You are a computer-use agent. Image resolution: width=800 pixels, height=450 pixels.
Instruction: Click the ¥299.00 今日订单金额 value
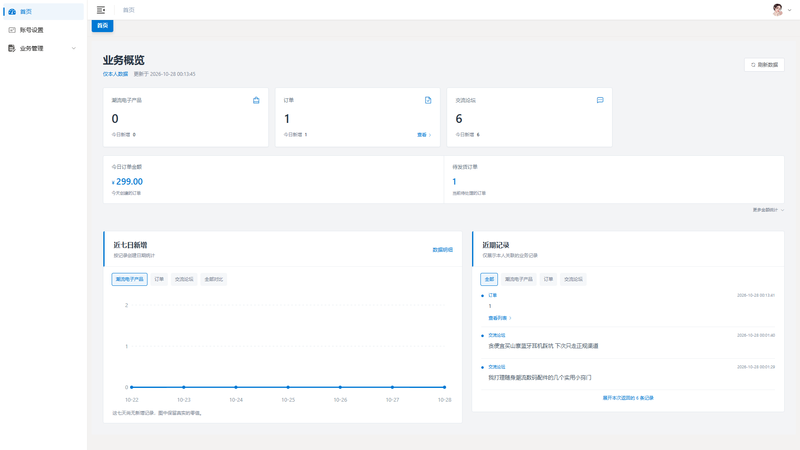128,182
